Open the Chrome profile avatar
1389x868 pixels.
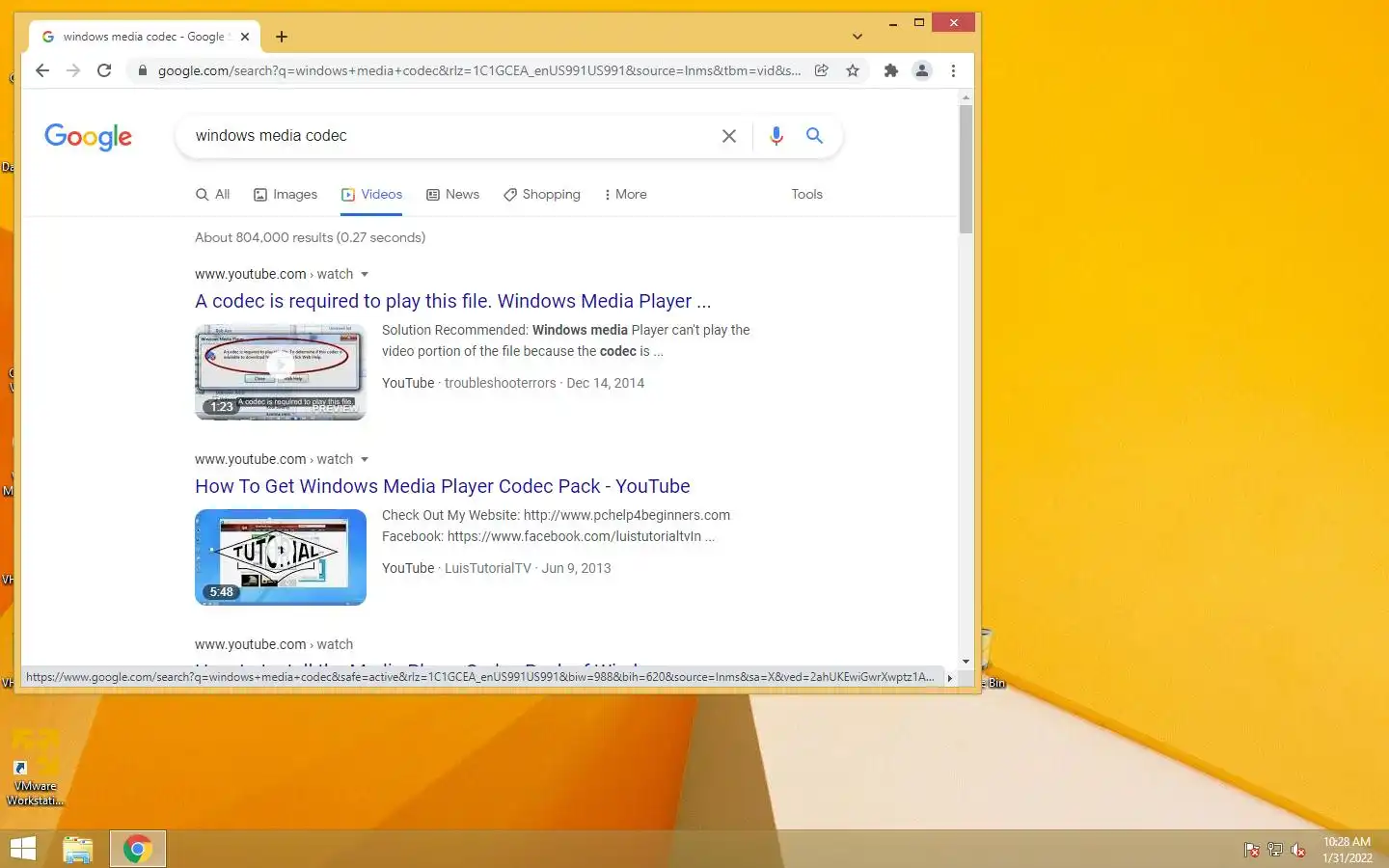[x=922, y=70]
